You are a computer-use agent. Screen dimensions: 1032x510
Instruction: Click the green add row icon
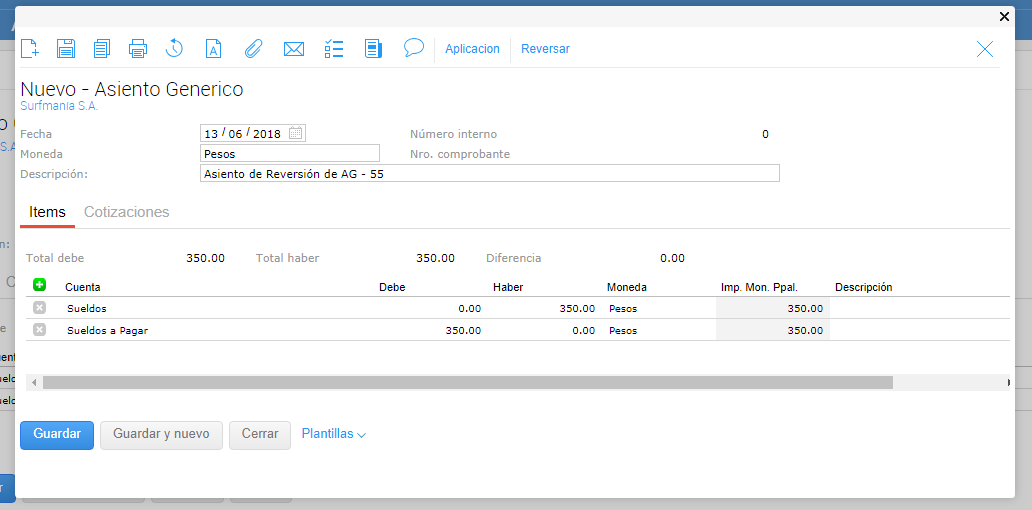39,286
